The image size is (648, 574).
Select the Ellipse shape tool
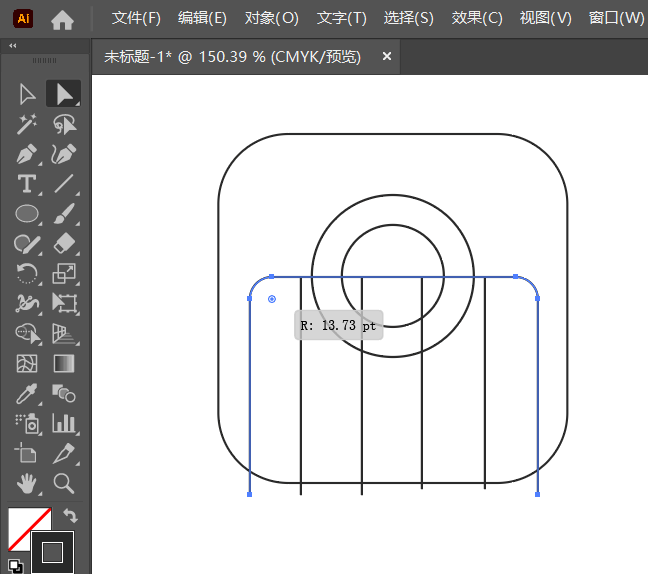pos(27,213)
